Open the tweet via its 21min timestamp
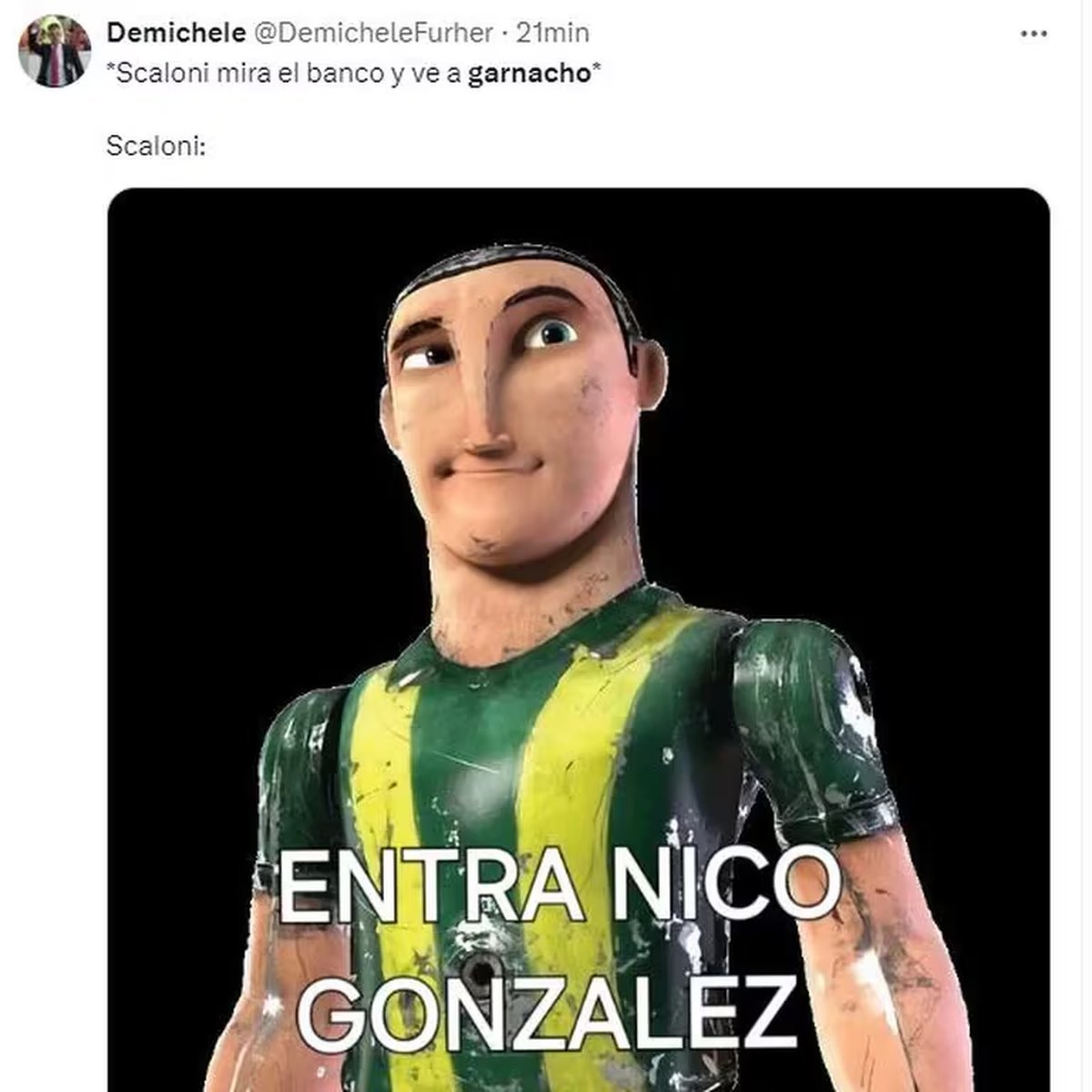The height and width of the screenshot is (1092, 1092). (x=553, y=33)
